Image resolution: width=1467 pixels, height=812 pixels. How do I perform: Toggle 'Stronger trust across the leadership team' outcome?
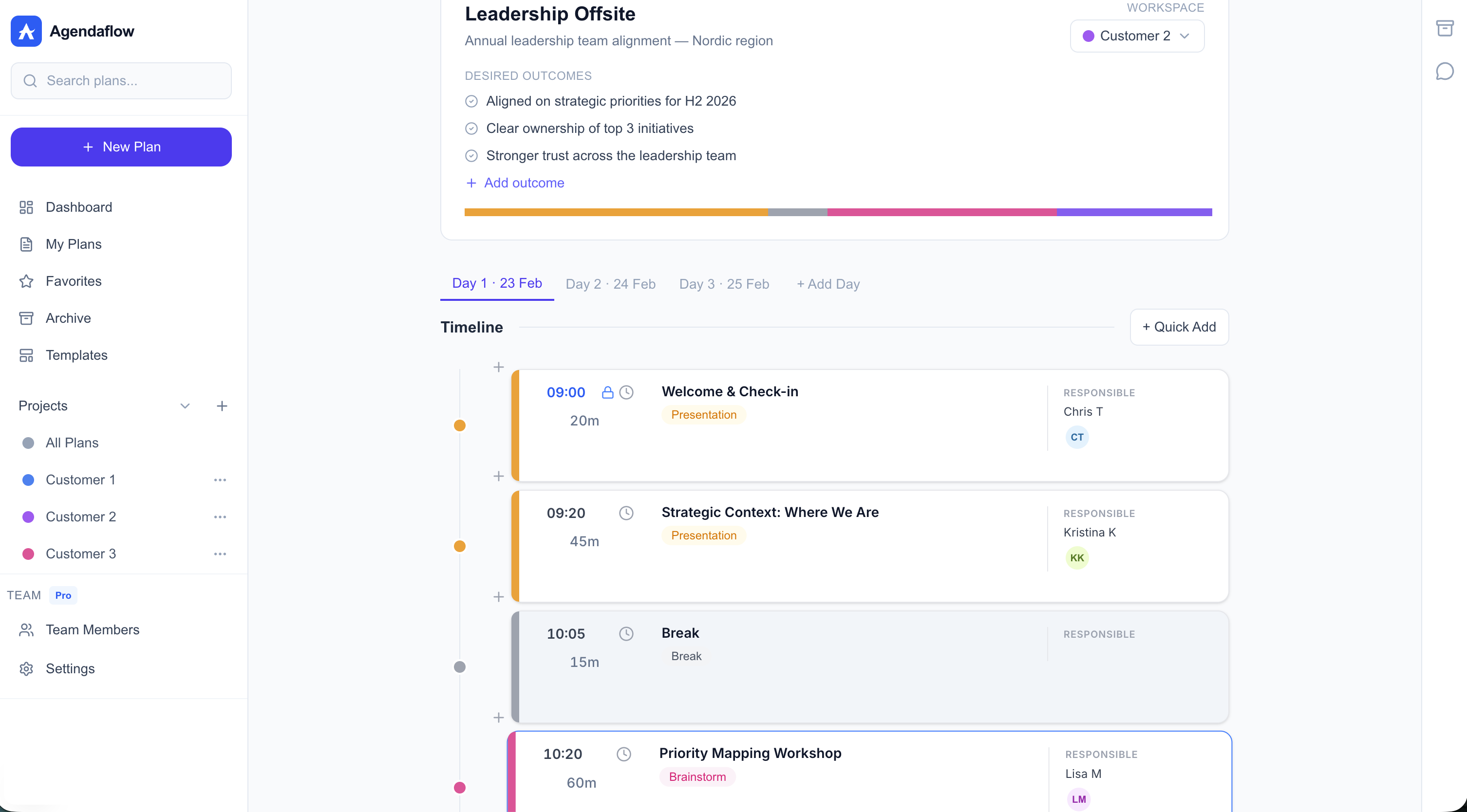pyautogui.click(x=471, y=155)
